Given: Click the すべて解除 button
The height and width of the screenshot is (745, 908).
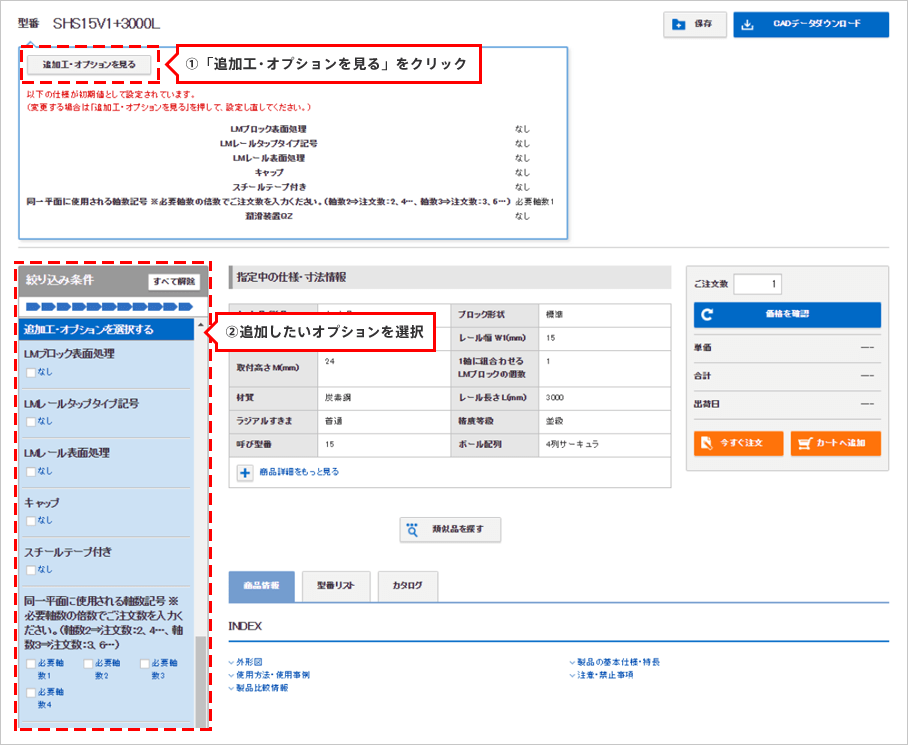Looking at the screenshot, I should point(174,282).
